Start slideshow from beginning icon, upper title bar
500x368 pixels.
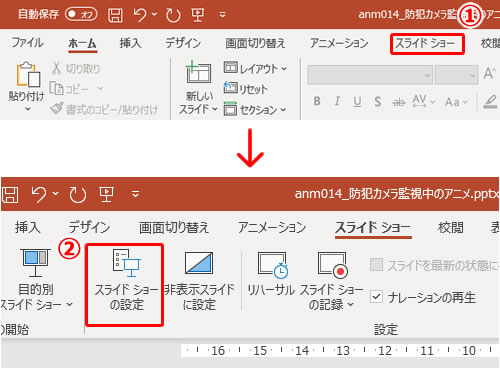click(x=198, y=15)
